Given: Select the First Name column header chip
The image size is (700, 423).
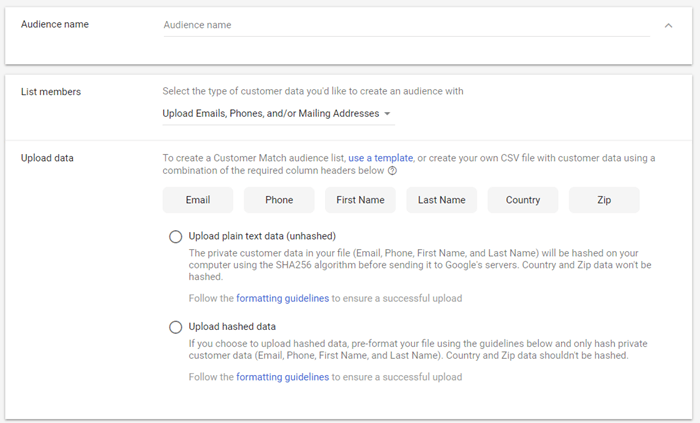Looking at the screenshot, I should [x=360, y=200].
